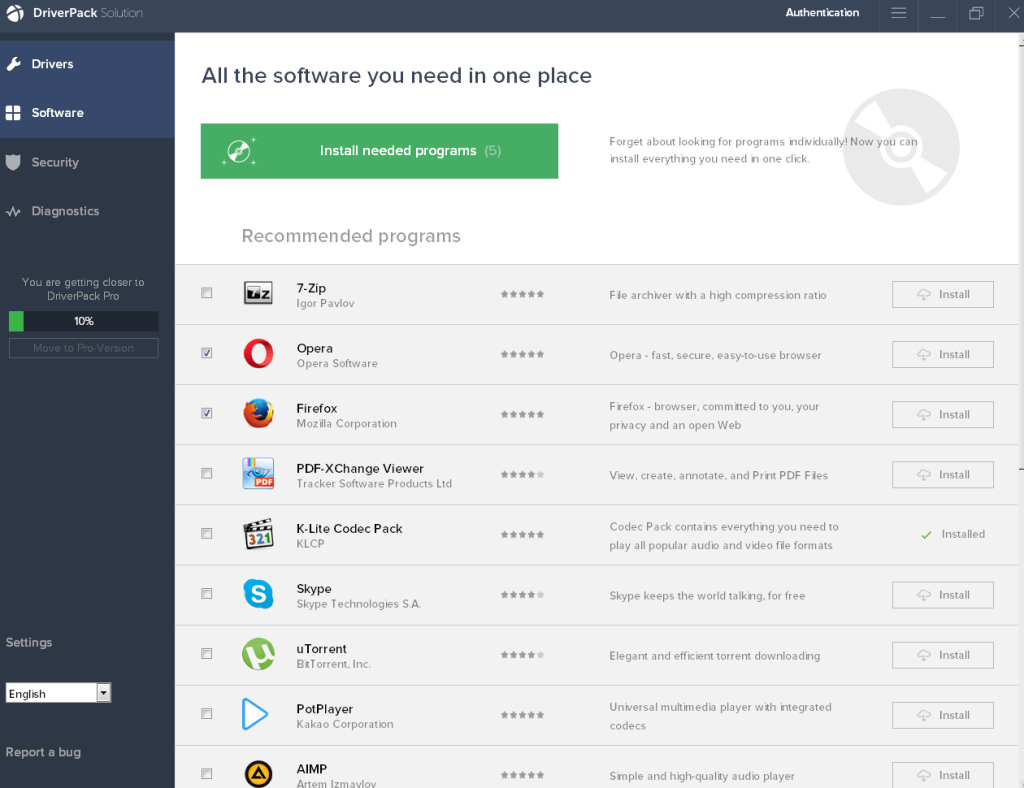
Task: Uncheck the Opera checkbox
Action: coord(206,353)
